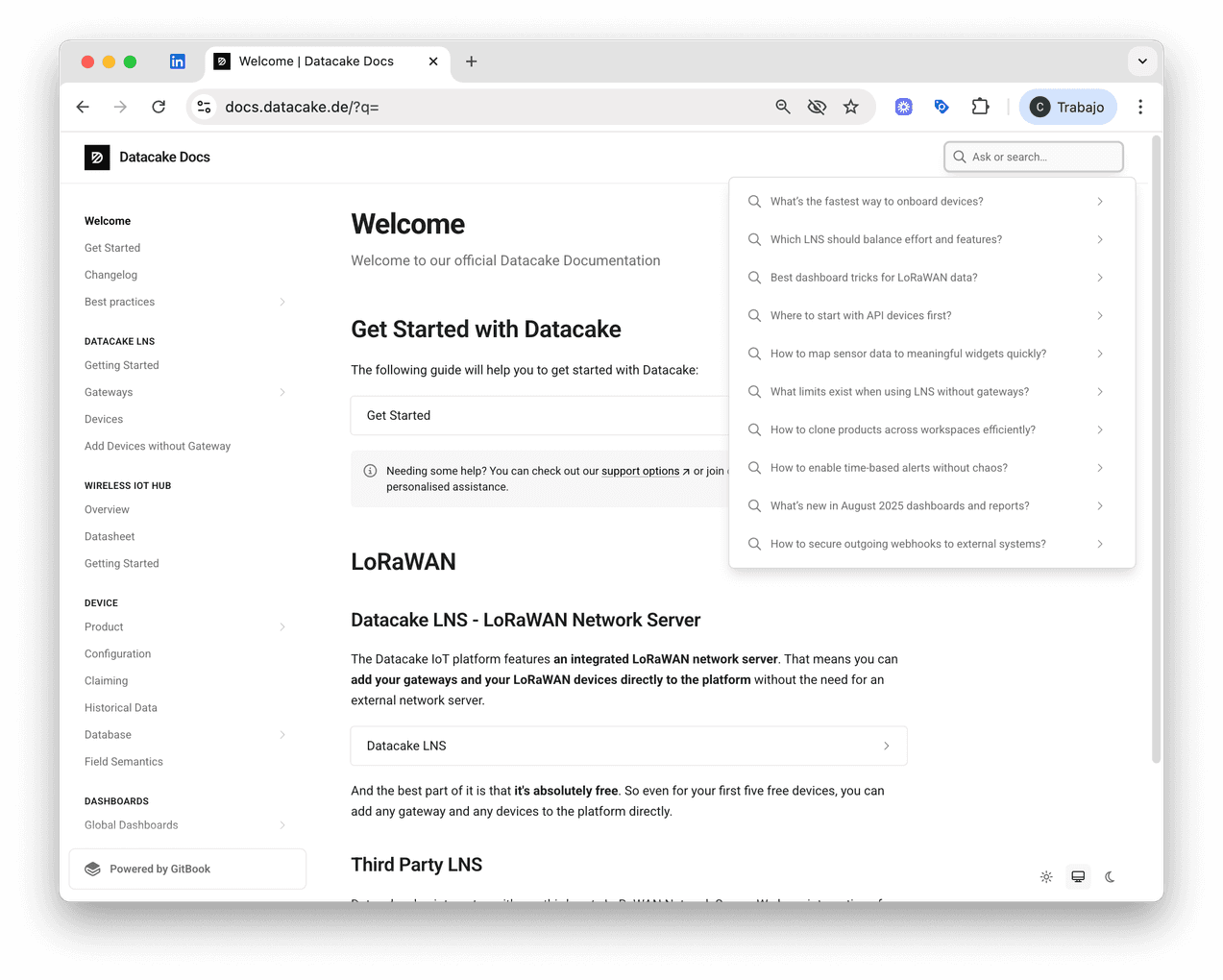Image resolution: width=1223 pixels, height=980 pixels.
Task: Select suggestion about LNS limits without gateways
Action: click(932, 392)
